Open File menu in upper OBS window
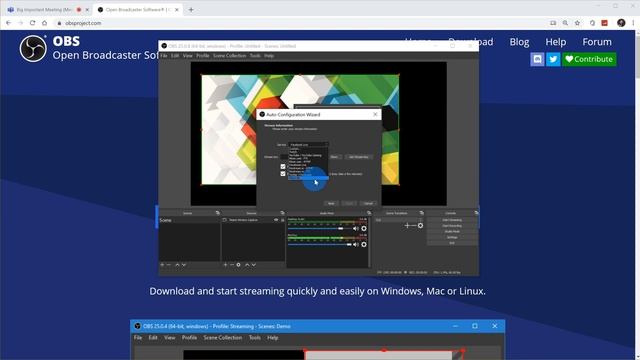This screenshot has width=640, height=360. point(164,56)
